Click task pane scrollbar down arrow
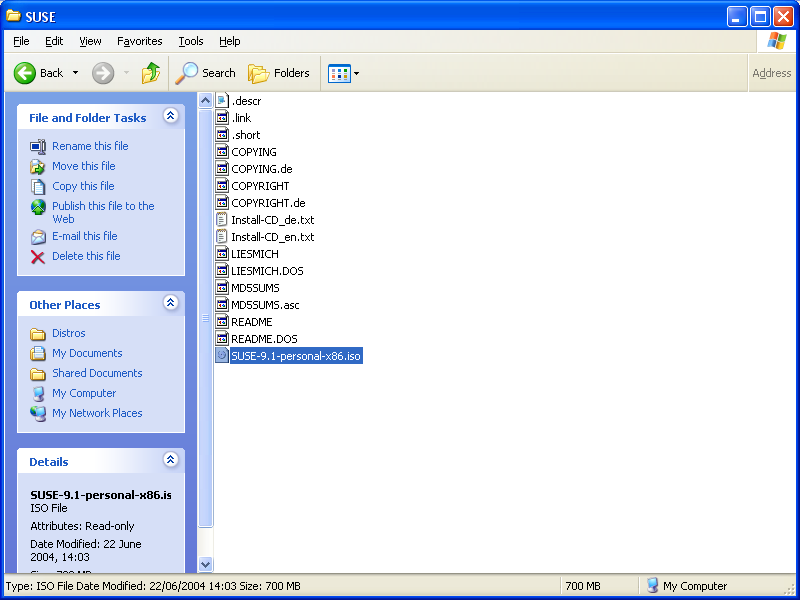Image resolution: width=800 pixels, height=600 pixels. click(x=206, y=564)
